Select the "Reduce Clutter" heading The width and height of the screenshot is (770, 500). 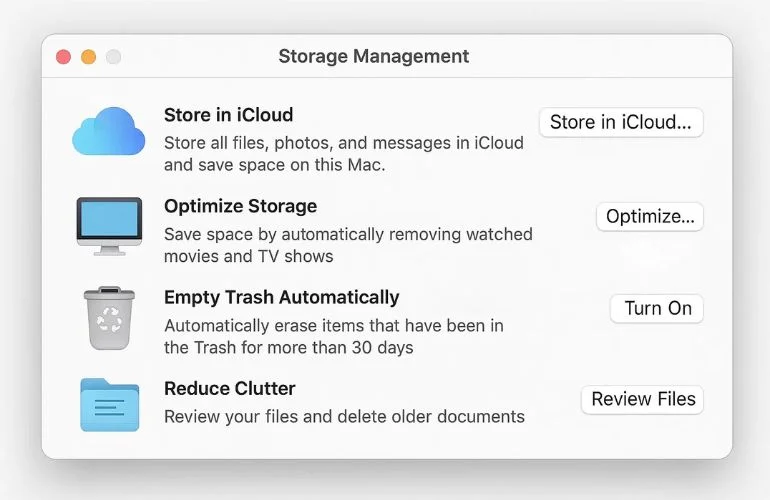(229, 388)
